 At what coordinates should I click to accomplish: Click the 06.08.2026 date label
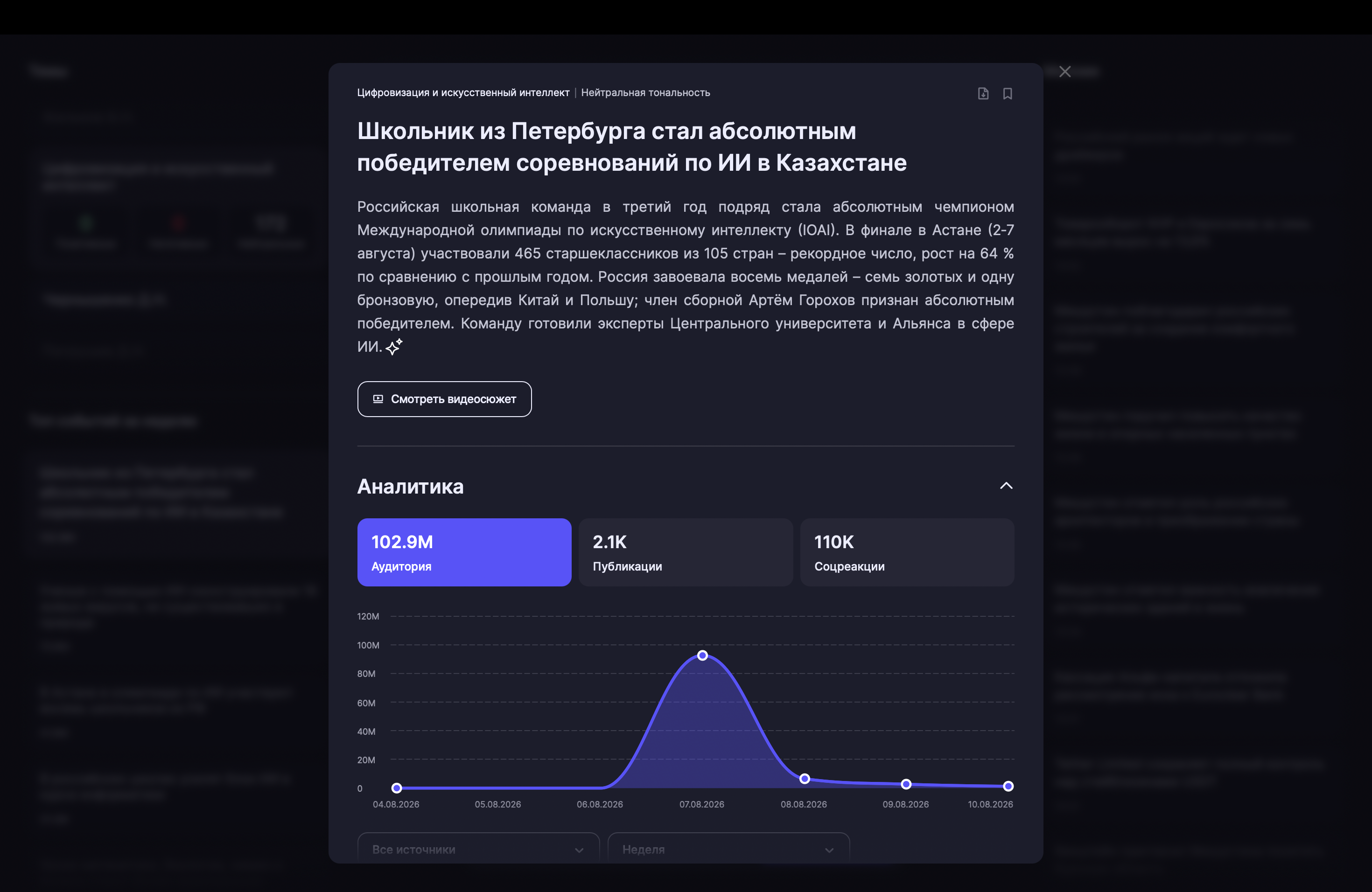[600, 804]
